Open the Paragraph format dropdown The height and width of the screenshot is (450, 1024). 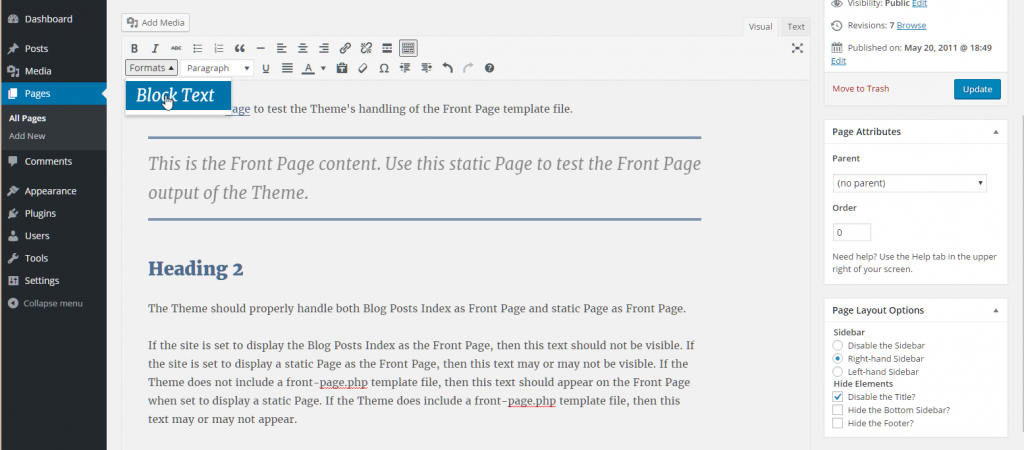(x=216, y=68)
